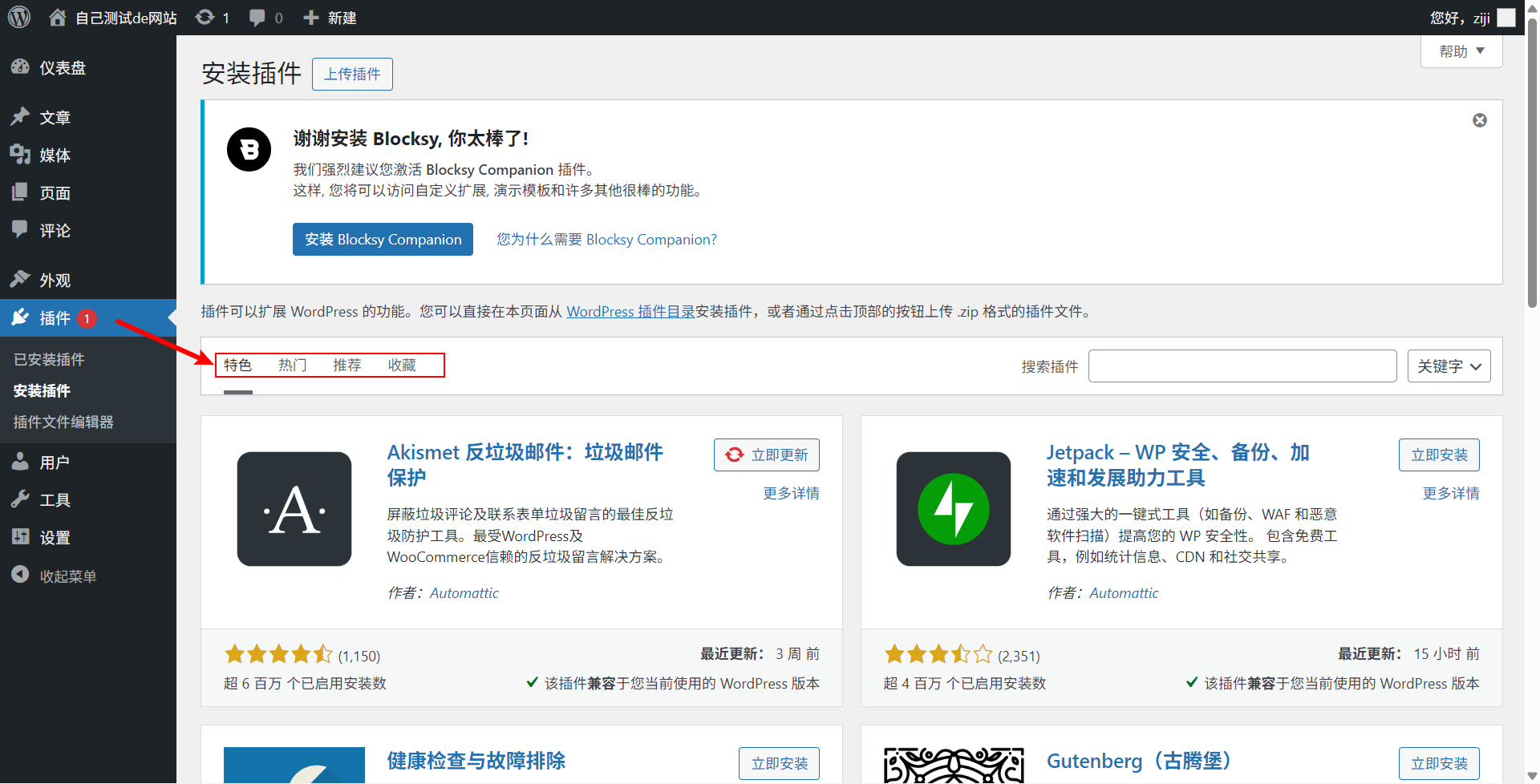Viewport: 1540px width, 784px height.
Task: Open the comments bubble icon in admin bar
Action: click(x=265, y=18)
